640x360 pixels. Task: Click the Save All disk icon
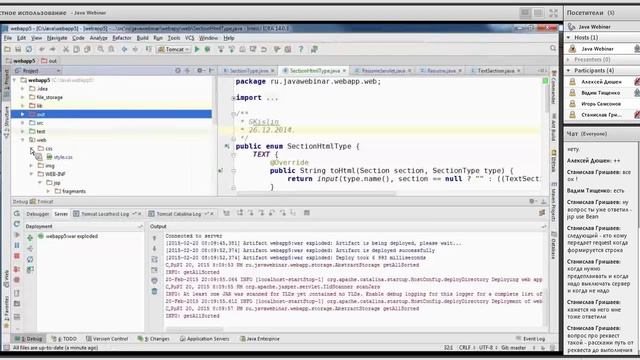pyautogui.click(x=18, y=49)
